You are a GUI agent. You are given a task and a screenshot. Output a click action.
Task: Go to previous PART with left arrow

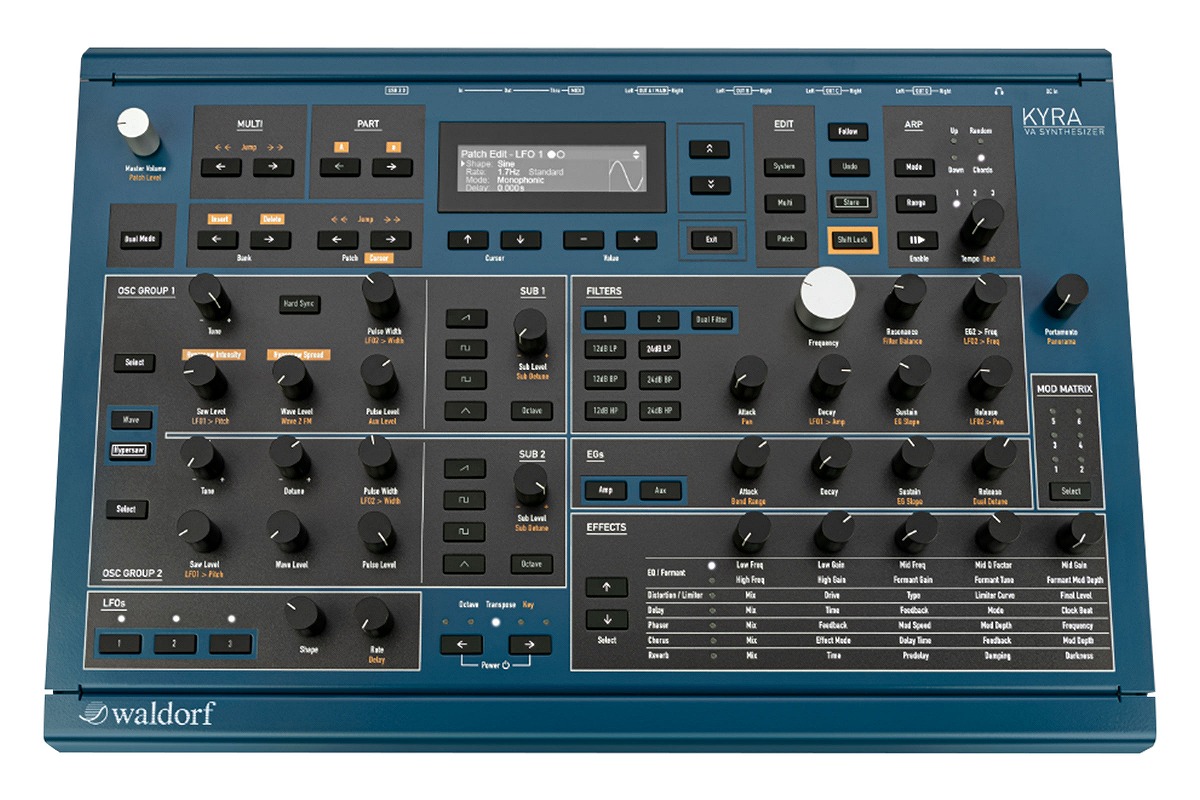340,167
